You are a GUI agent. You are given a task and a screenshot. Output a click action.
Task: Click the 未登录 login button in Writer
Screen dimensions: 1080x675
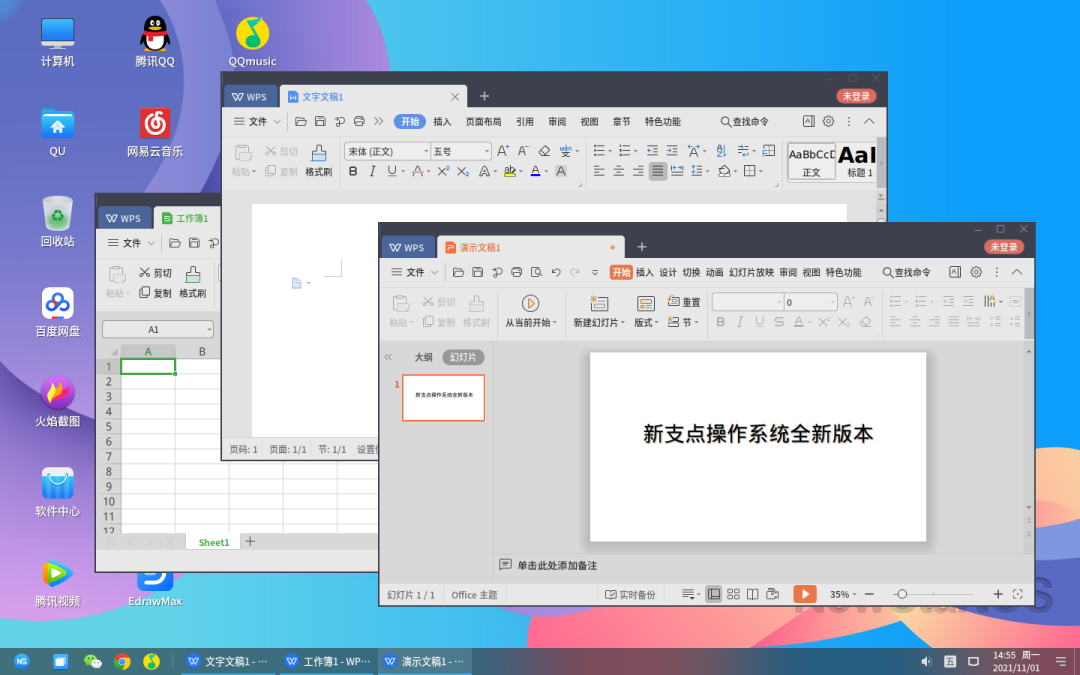tap(856, 96)
